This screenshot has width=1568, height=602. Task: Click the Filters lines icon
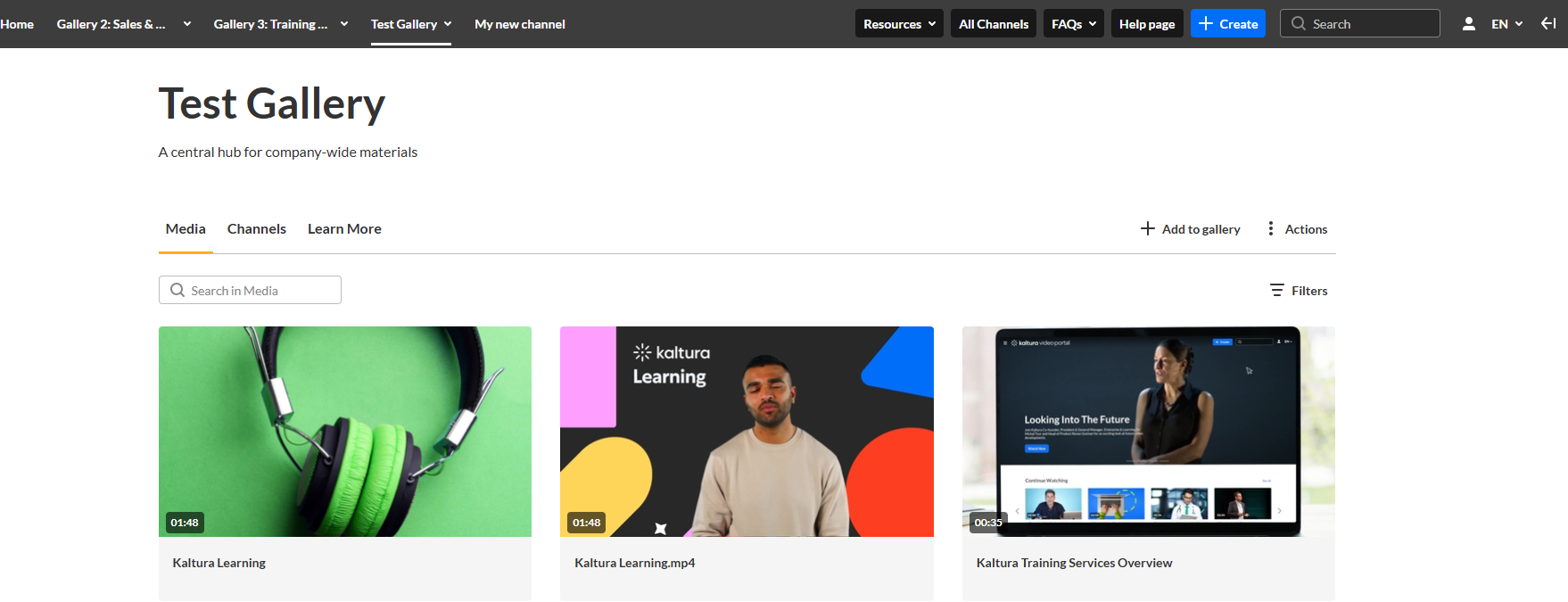tap(1277, 291)
